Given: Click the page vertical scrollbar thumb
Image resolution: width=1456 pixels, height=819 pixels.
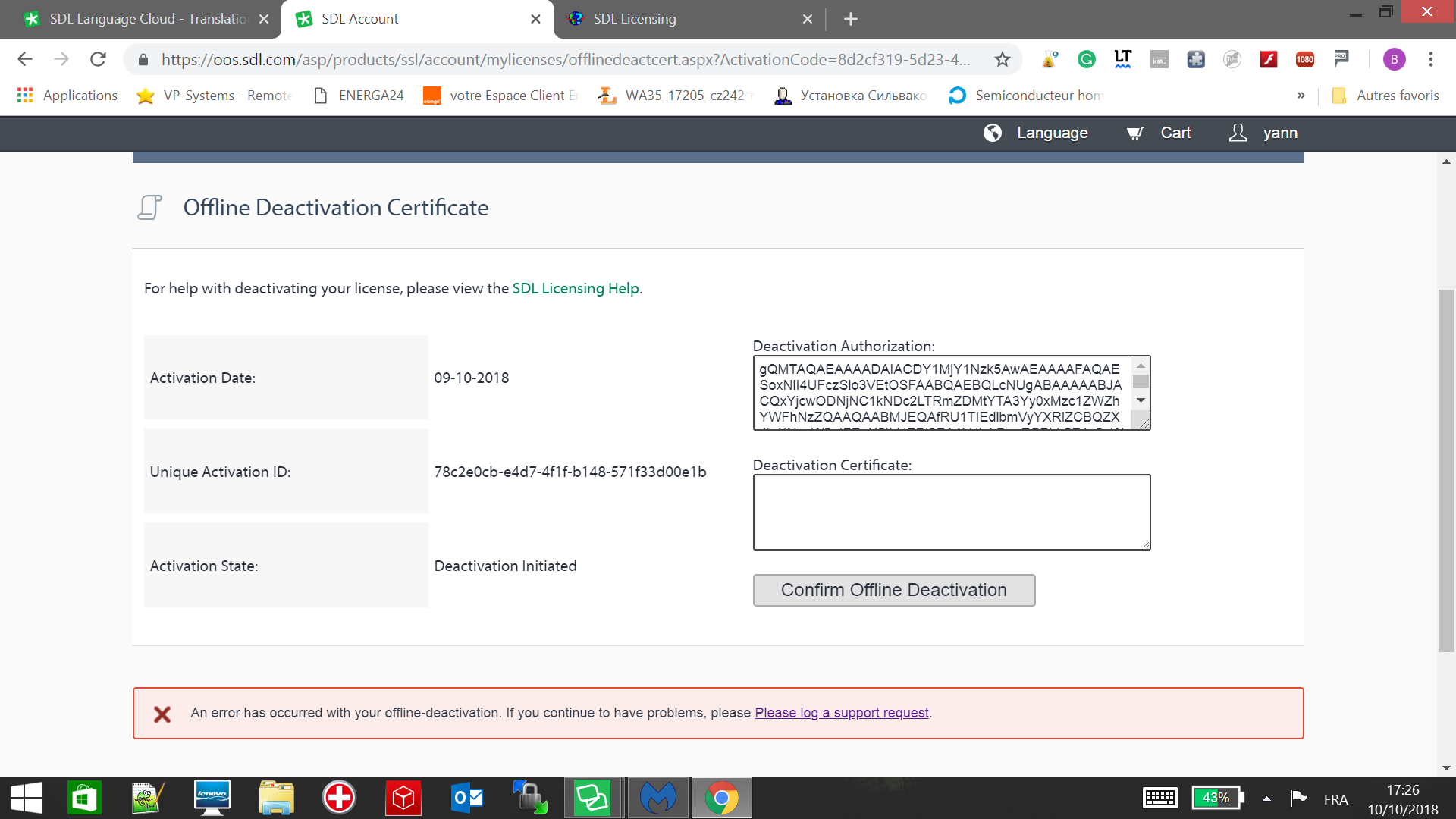Looking at the screenshot, I should pyautogui.click(x=1446, y=470).
